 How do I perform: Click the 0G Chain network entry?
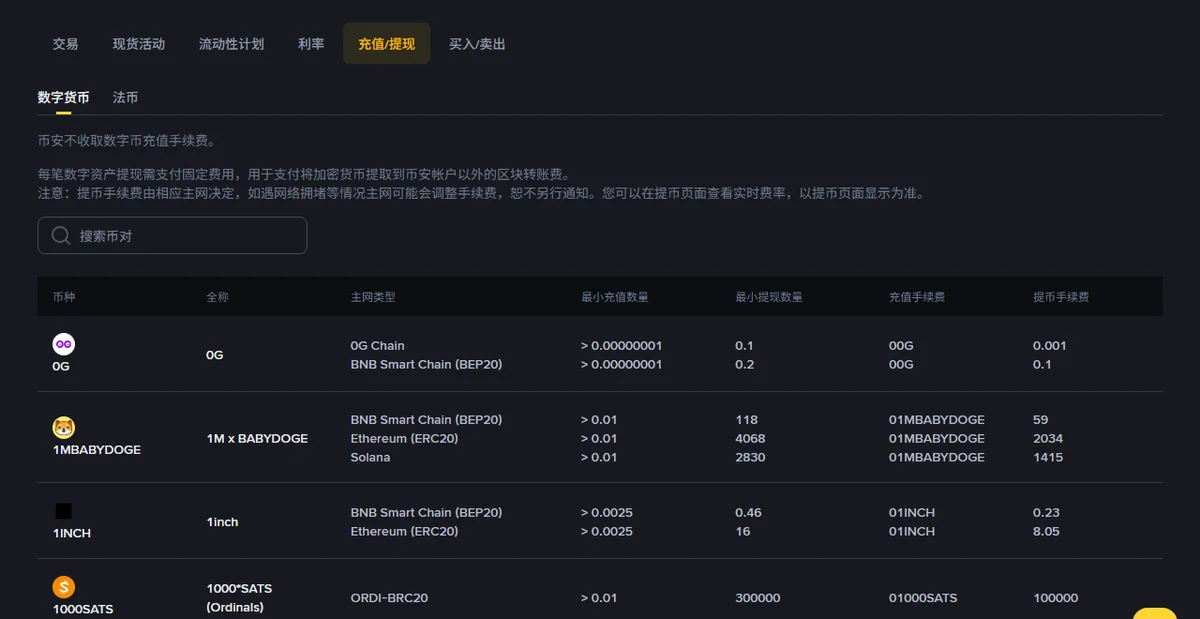(x=377, y=345)
